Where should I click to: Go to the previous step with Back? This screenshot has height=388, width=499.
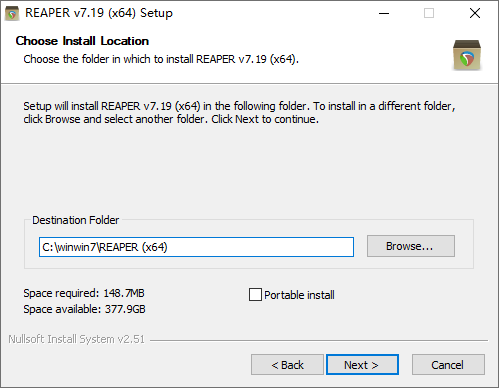click(287, 365)
